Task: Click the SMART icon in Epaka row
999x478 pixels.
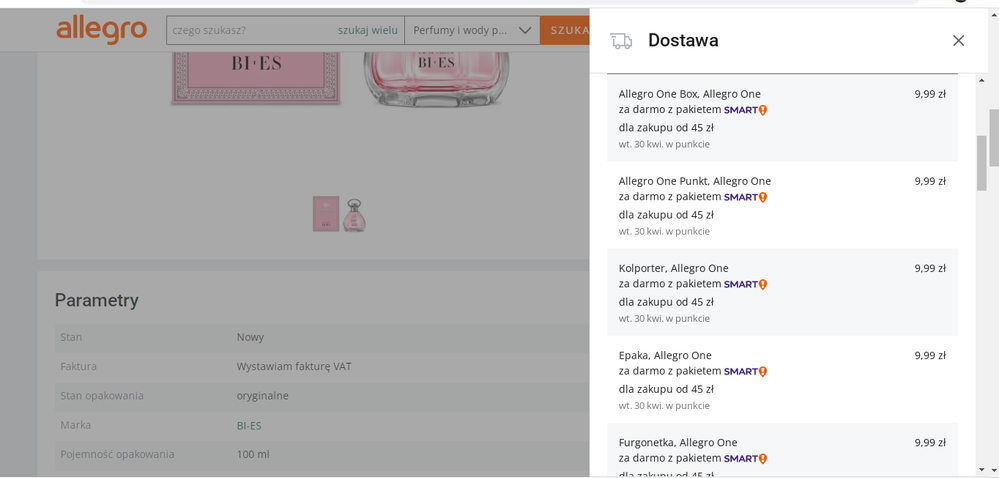Action: click(x=745, y=372)
